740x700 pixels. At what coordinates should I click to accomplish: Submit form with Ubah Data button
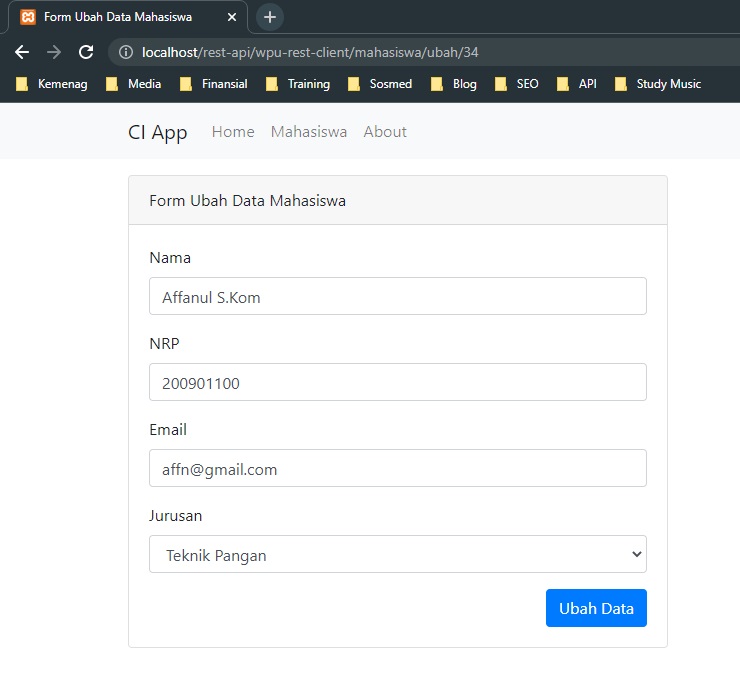pyautogui.click(x=596, y=608)
